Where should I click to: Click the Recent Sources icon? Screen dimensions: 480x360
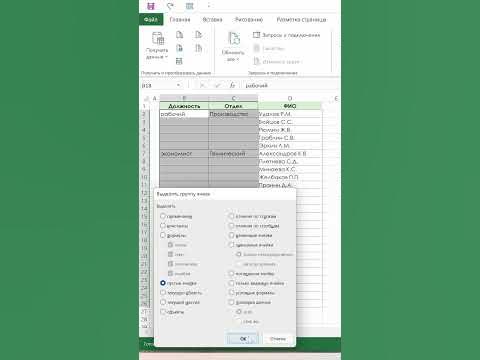point(199,35)
